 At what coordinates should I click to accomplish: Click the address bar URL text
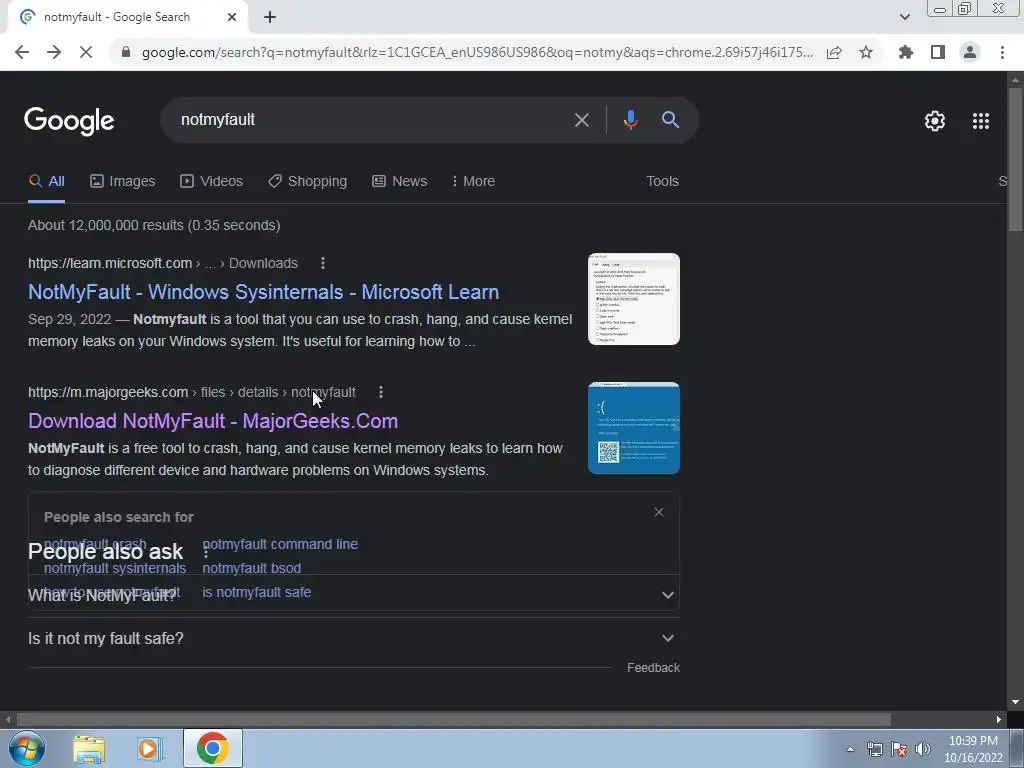point(477,52)
